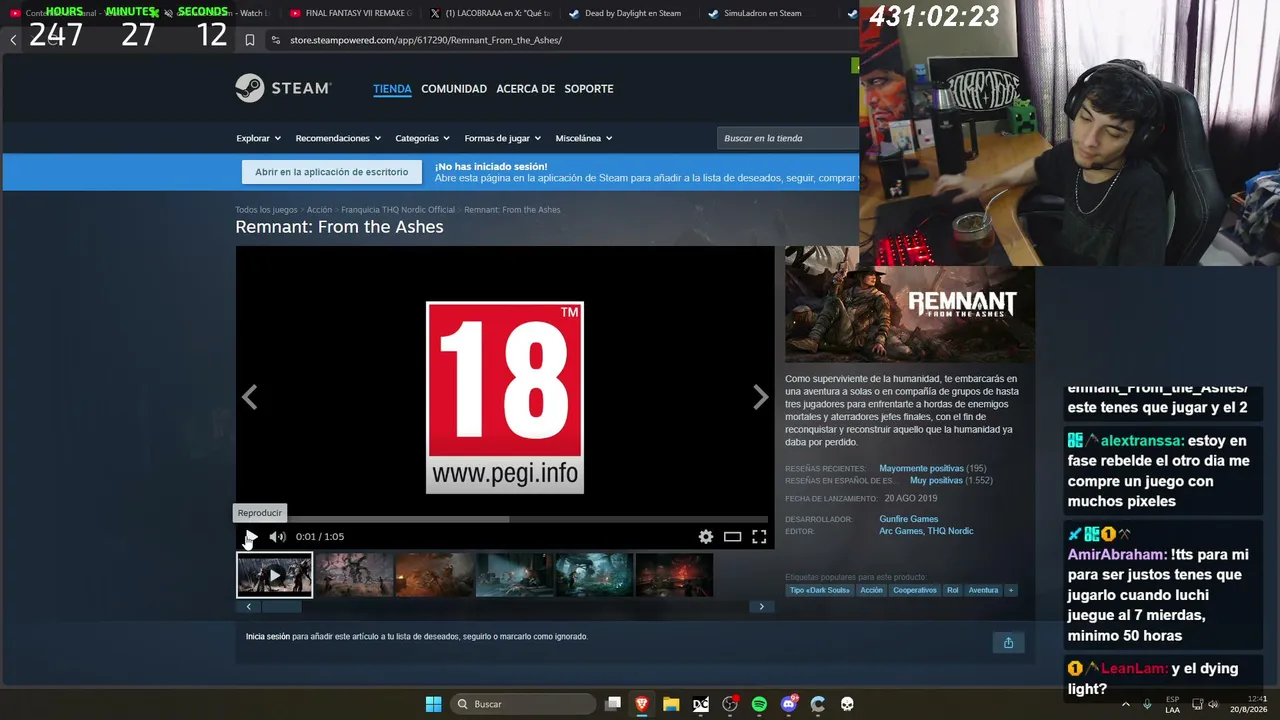Bookmark this page in the browser
This screenshot has width=1280, height=720.
[x=249, y=40]
